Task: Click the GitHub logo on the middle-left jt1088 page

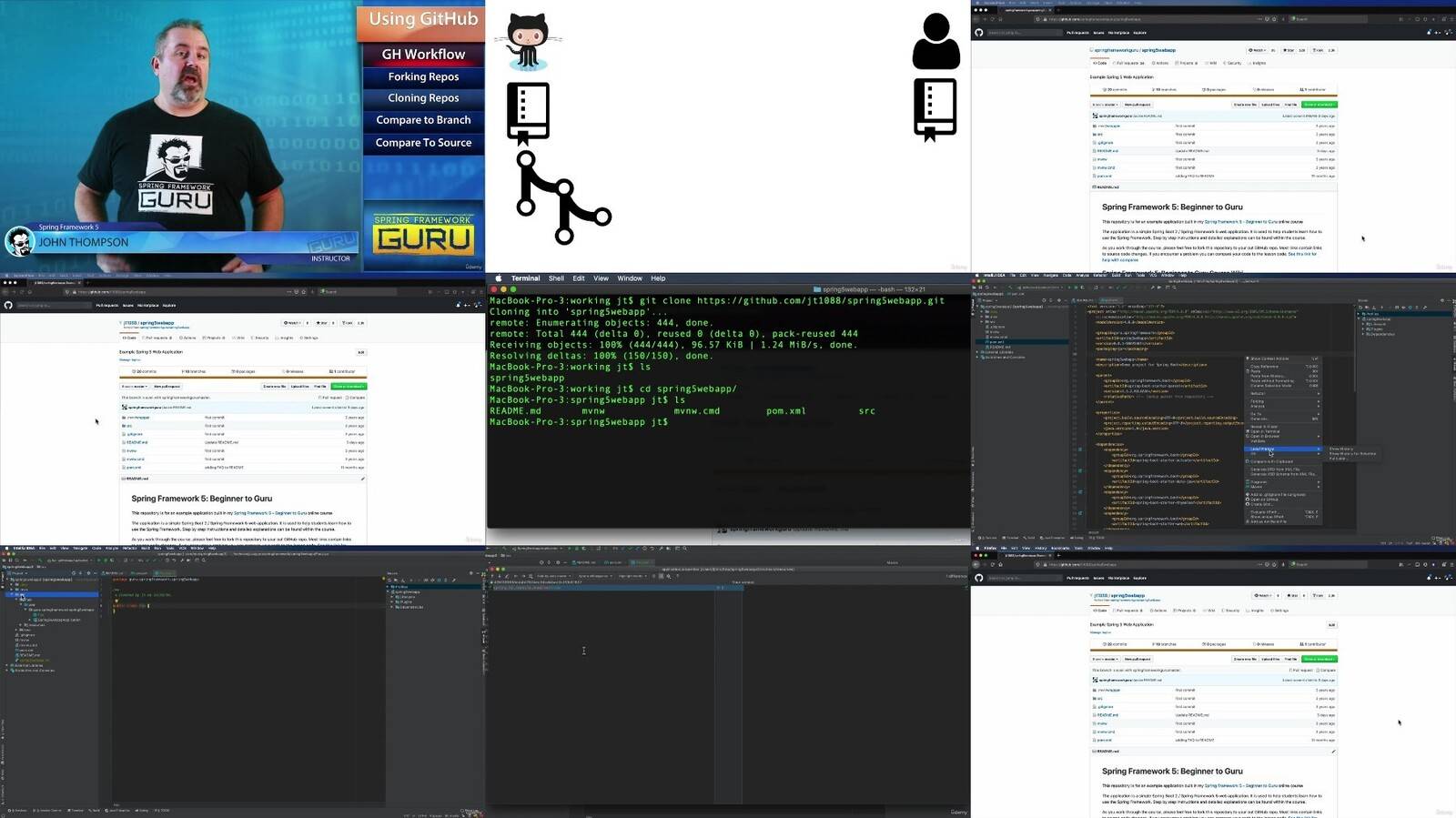Action: click(8, 306)
